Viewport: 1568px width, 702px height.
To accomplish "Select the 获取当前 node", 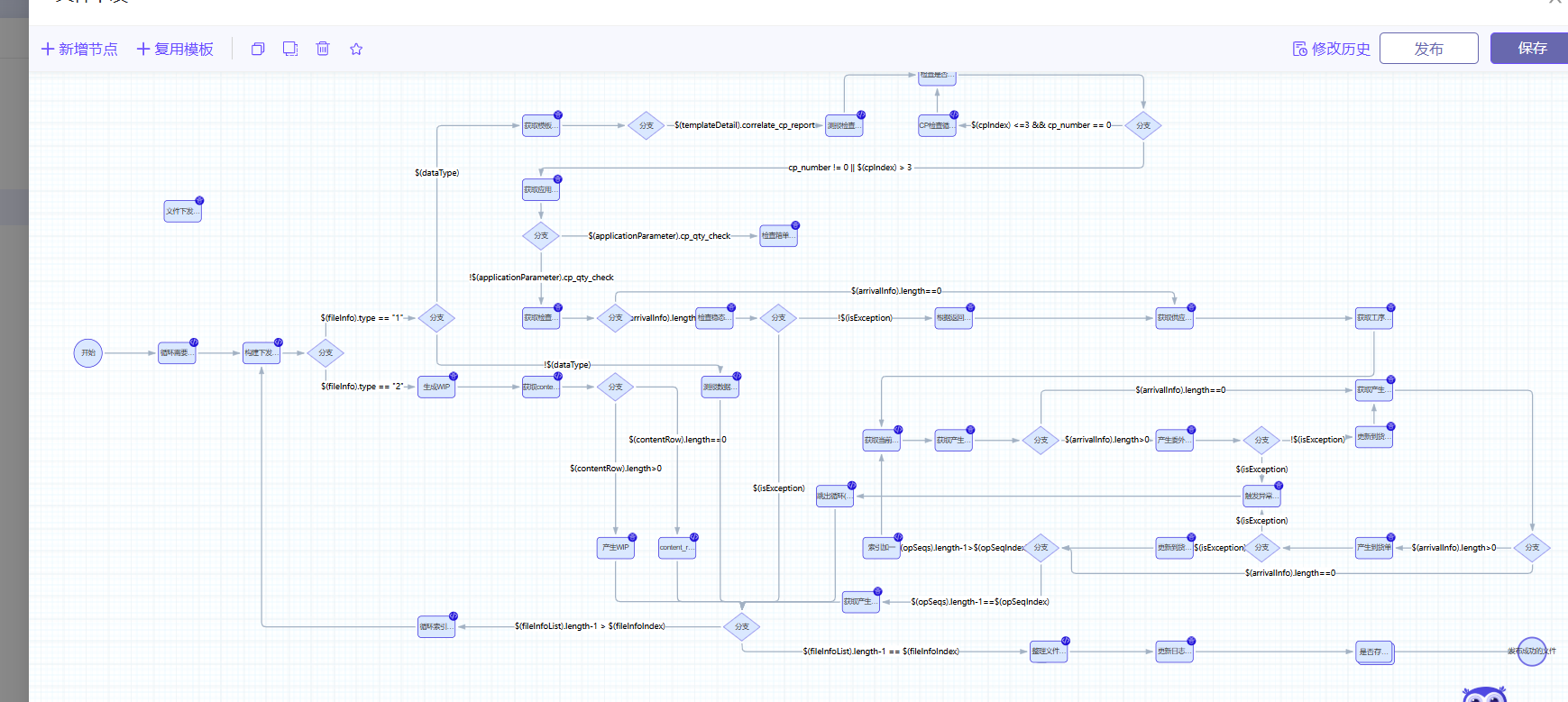I will tap(881, 441).
